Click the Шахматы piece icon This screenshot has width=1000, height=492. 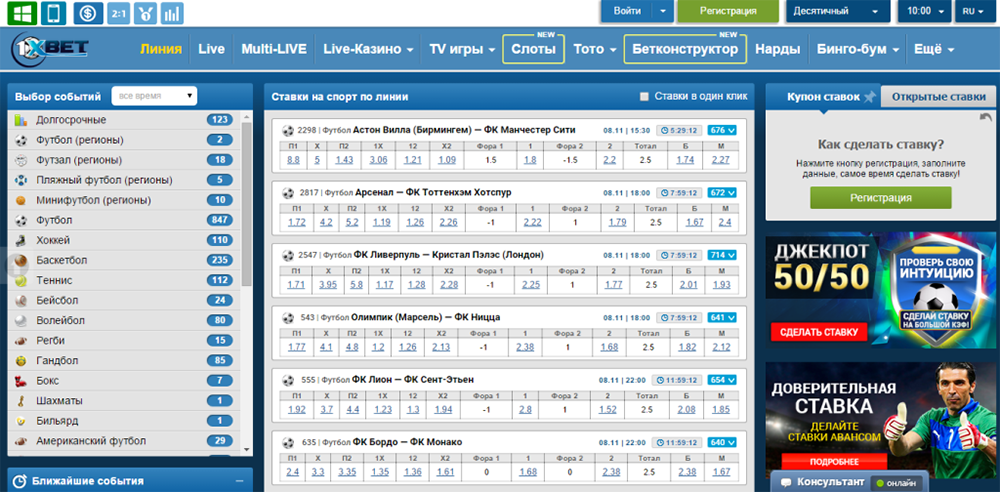[21, 401]
